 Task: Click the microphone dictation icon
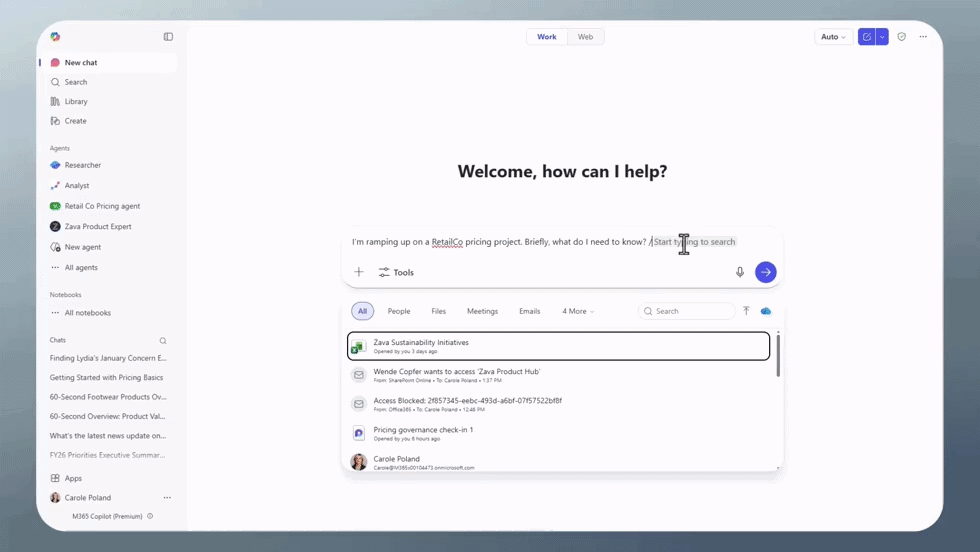click(x=740, y=272)
